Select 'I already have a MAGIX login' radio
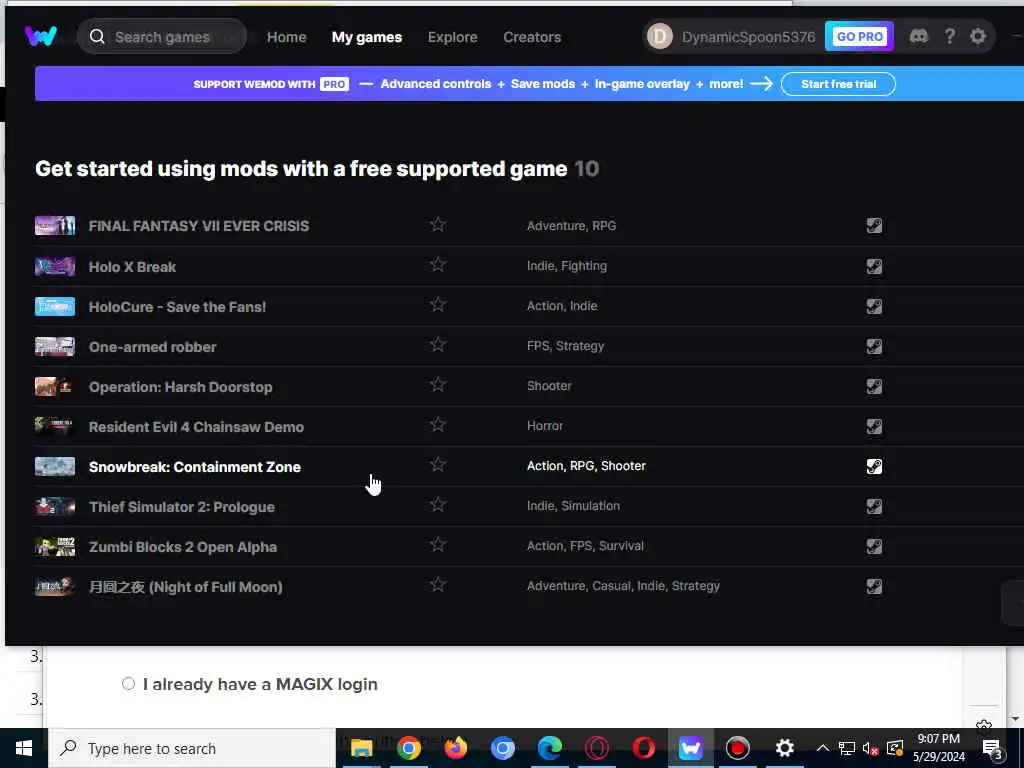Screen dimensions: 1024x768 129,684
